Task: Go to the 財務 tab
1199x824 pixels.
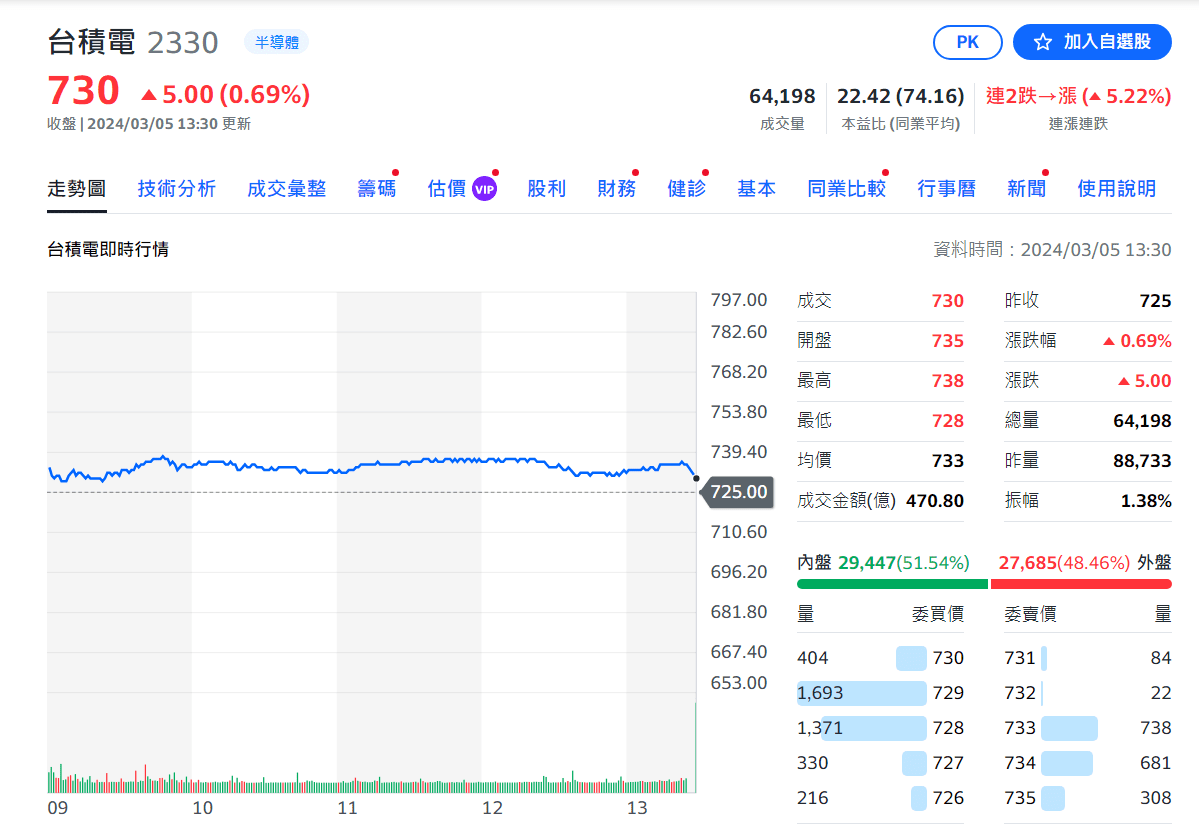Action: [616, 189]
